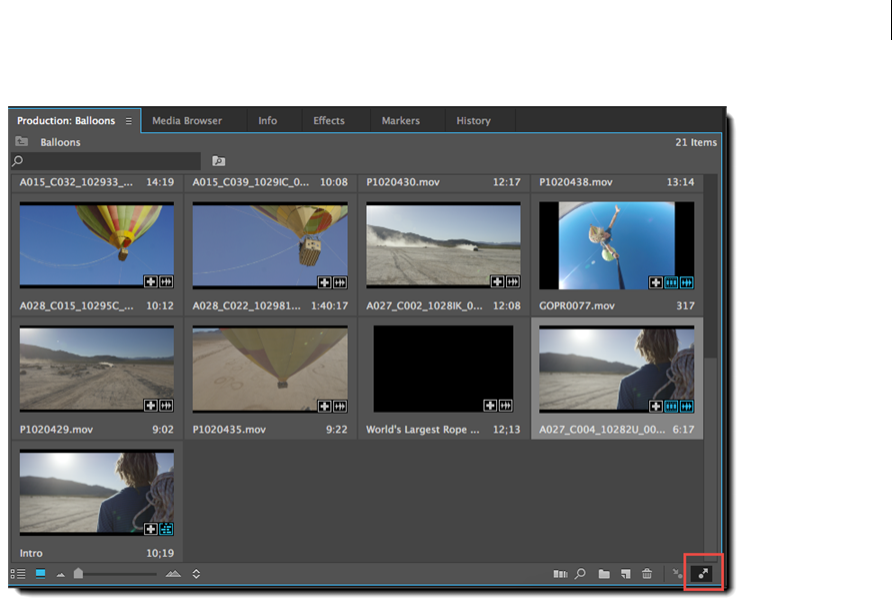892x600 pixels.
Task: Click 'P1020429.mov' label
Action: [56, 429]
